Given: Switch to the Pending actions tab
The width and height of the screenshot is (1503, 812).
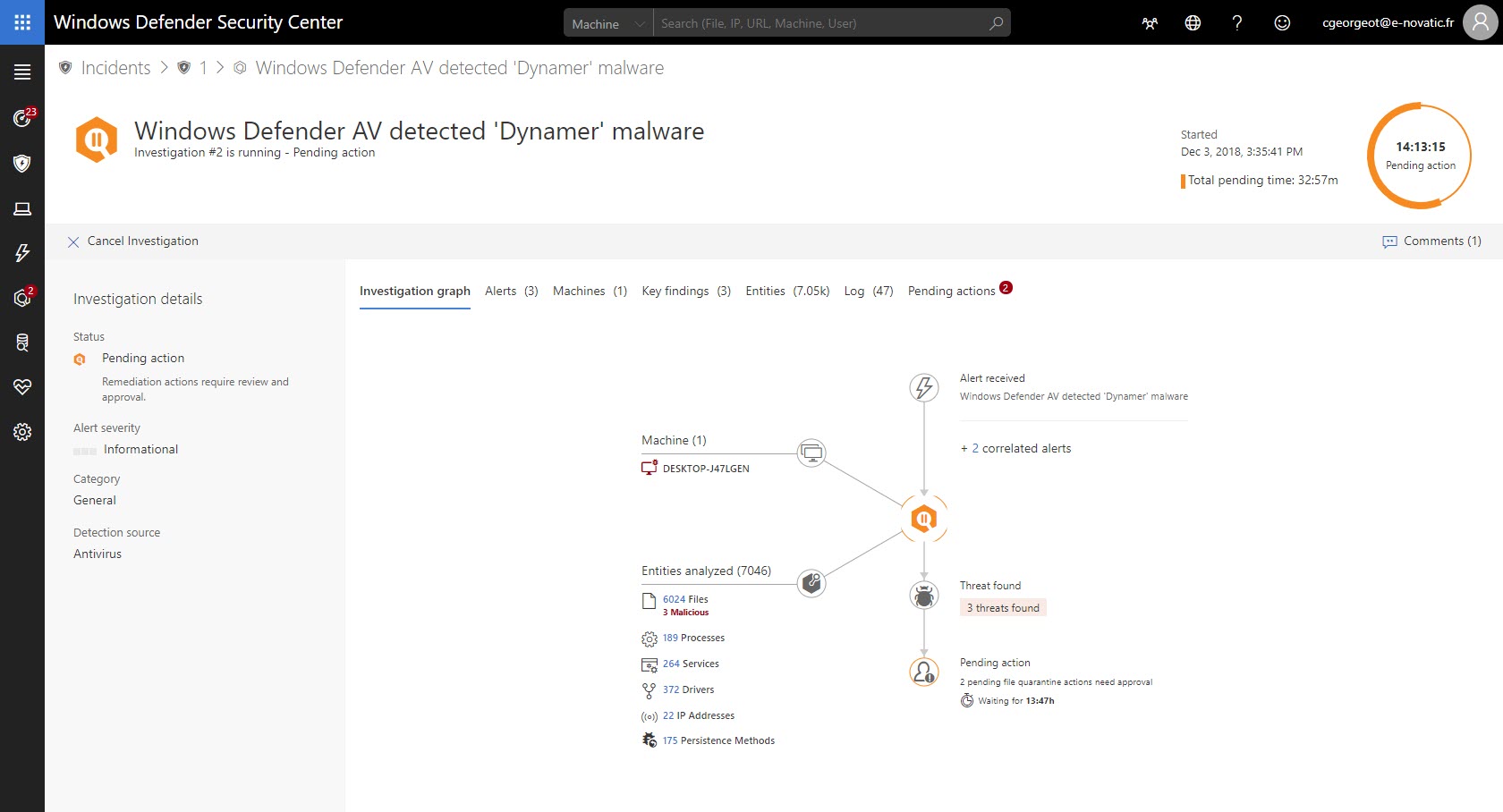Looking at the screenshot, I should coord(951,291).
